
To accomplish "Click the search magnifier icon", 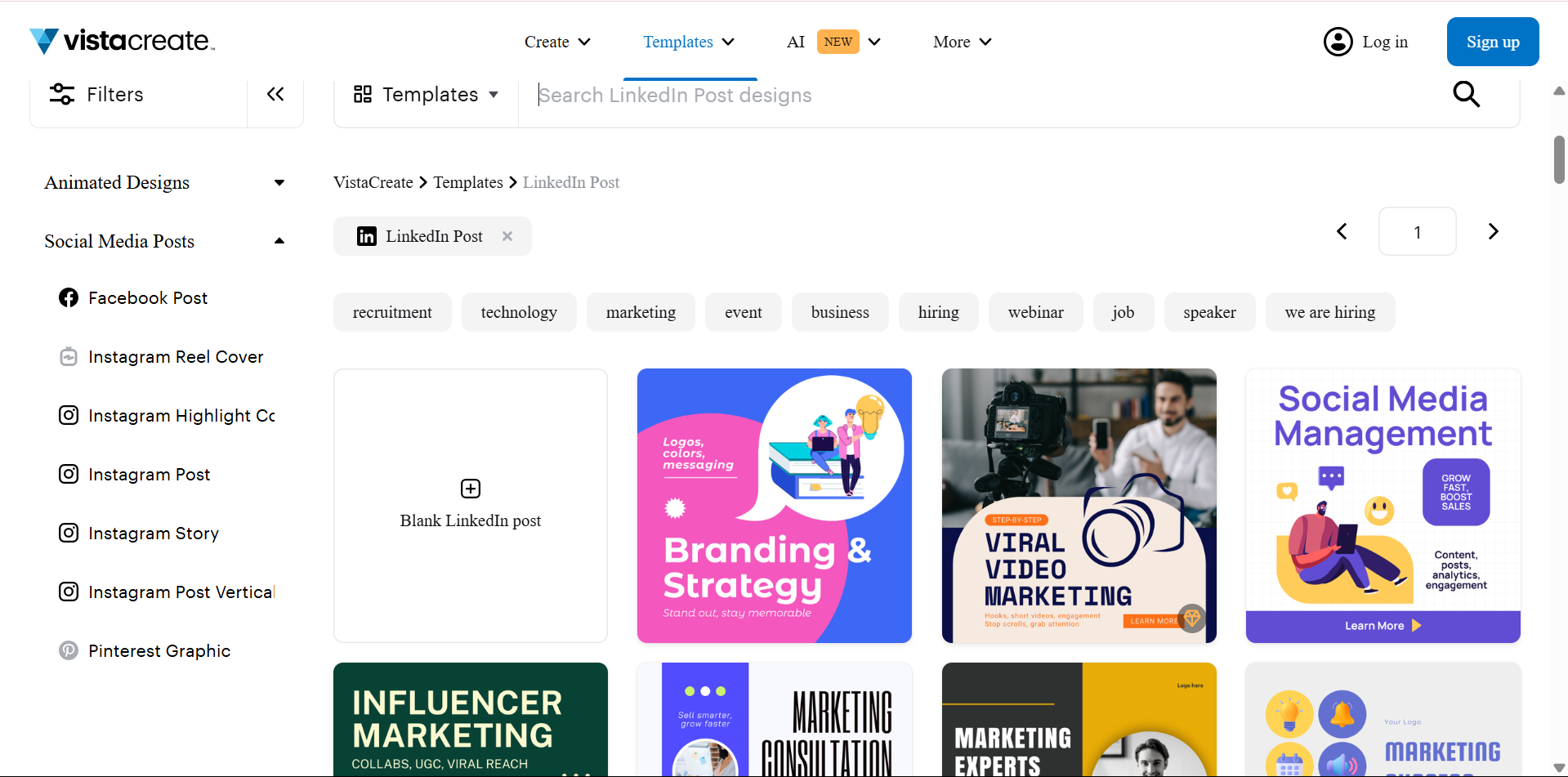I will point(1466,94).
